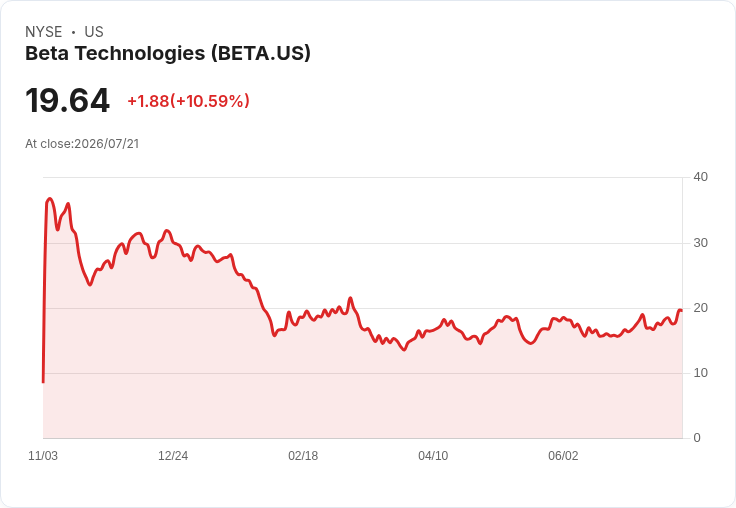Click the At close:2026/07/21 date text
This screenshot has width=736, height=508.
pos(82,144)
